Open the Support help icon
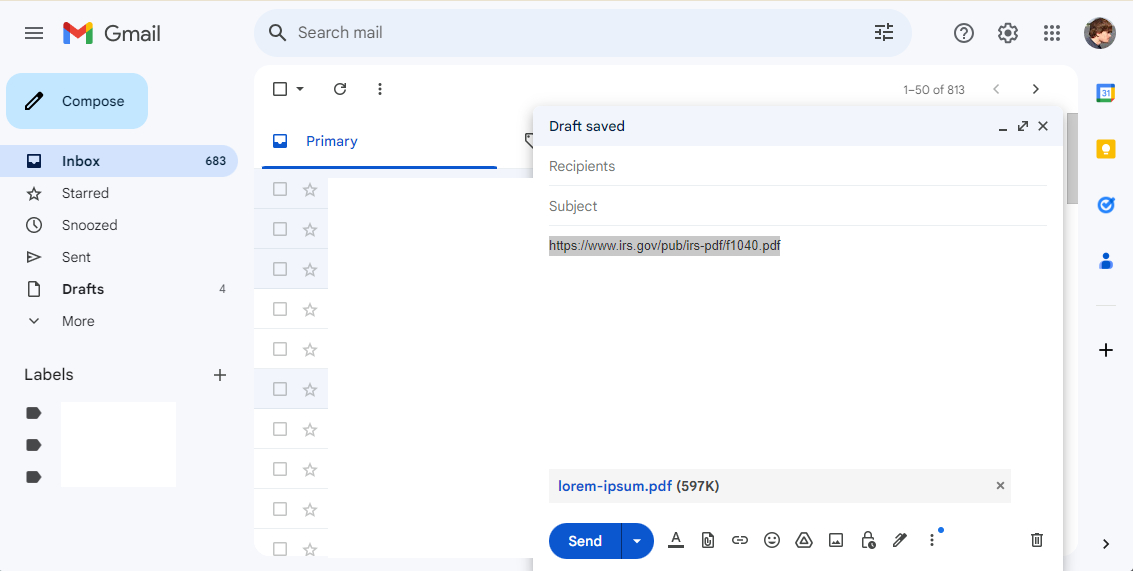This screenshot has width=1133, height=571. [964, 33]
